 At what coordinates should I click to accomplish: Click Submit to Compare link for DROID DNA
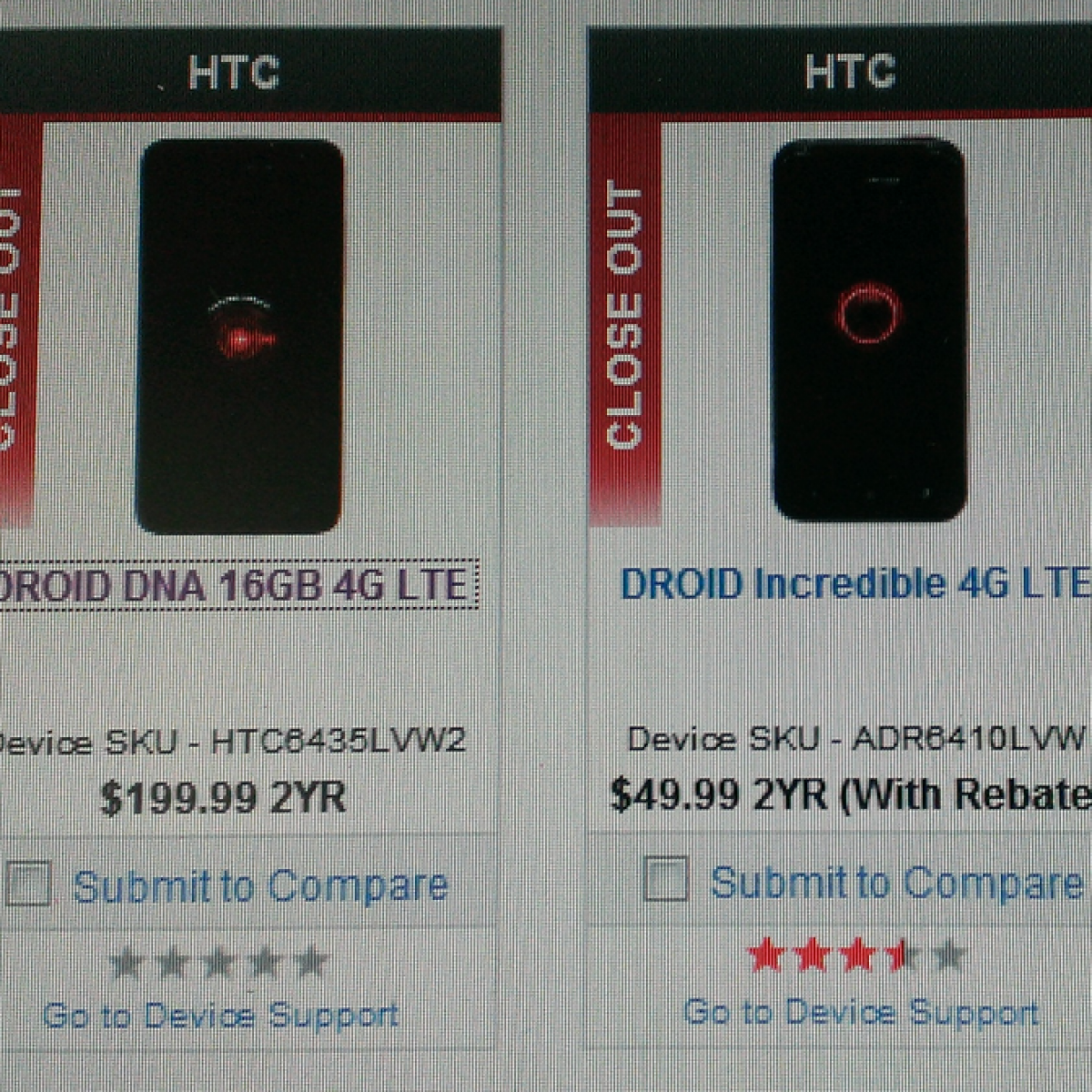tap(260, 885)
